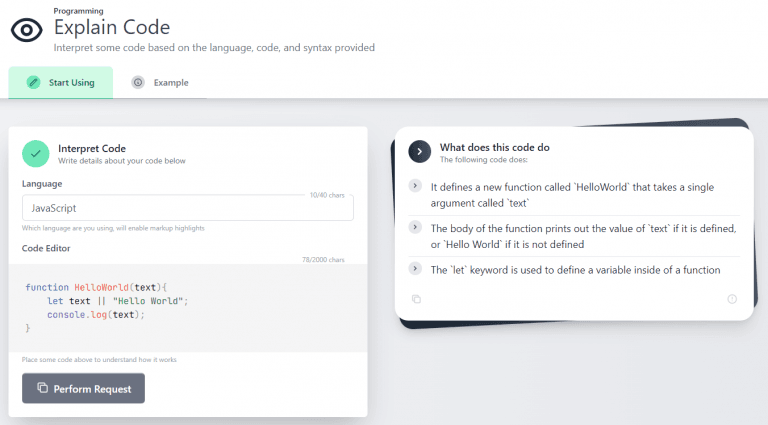Viewport: 768px width, 425px height.
Task: Click the eye logo beside Explain Code
Action: coord(27,30)
